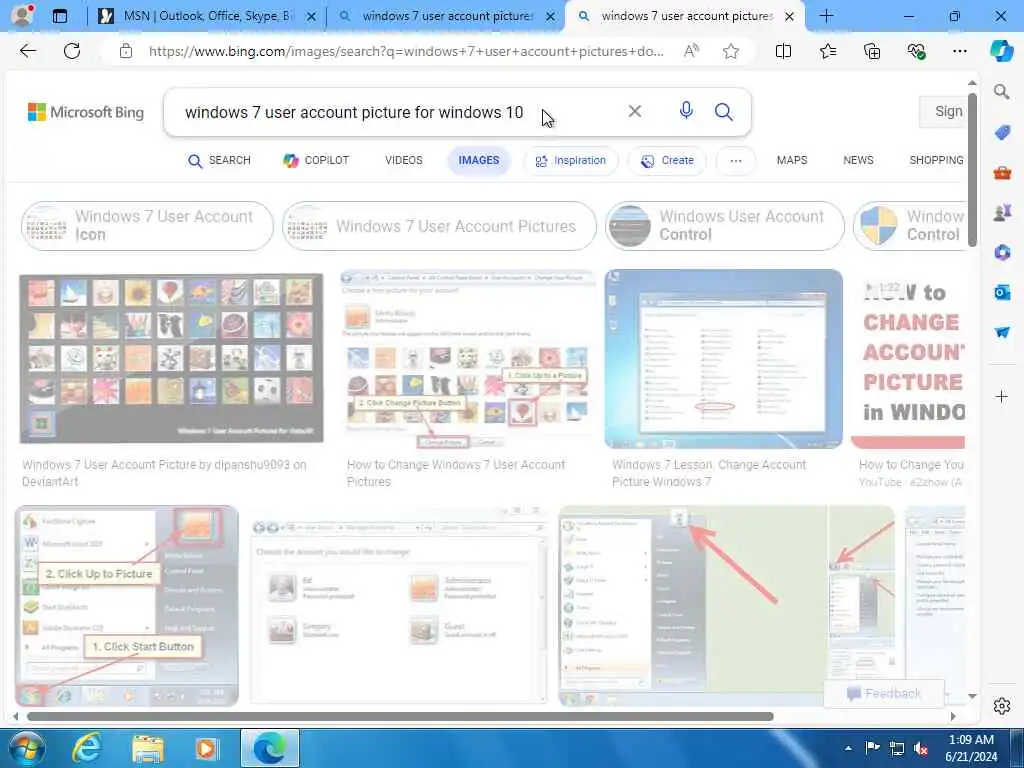Select Windows User Account Control suggestion
Screen dimensions: 1024x768
point(724,226)
